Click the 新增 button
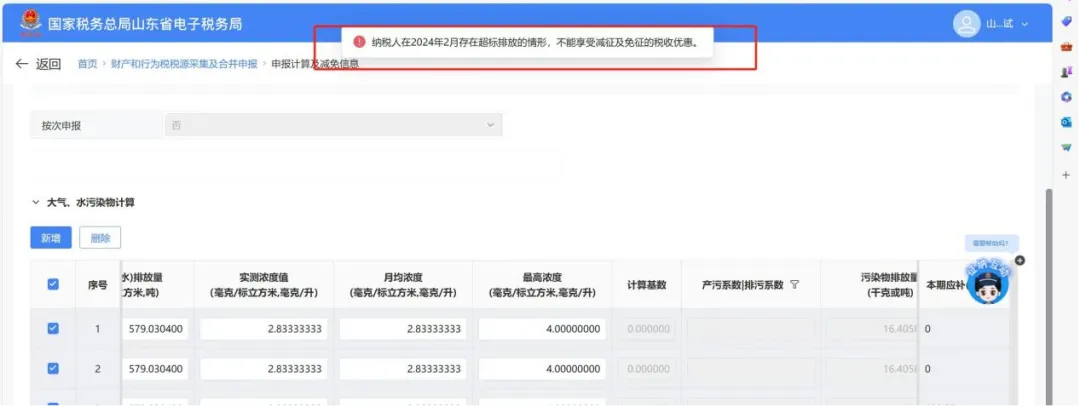The height and width of the screenshot is (407, 1080). pos(51,238)
